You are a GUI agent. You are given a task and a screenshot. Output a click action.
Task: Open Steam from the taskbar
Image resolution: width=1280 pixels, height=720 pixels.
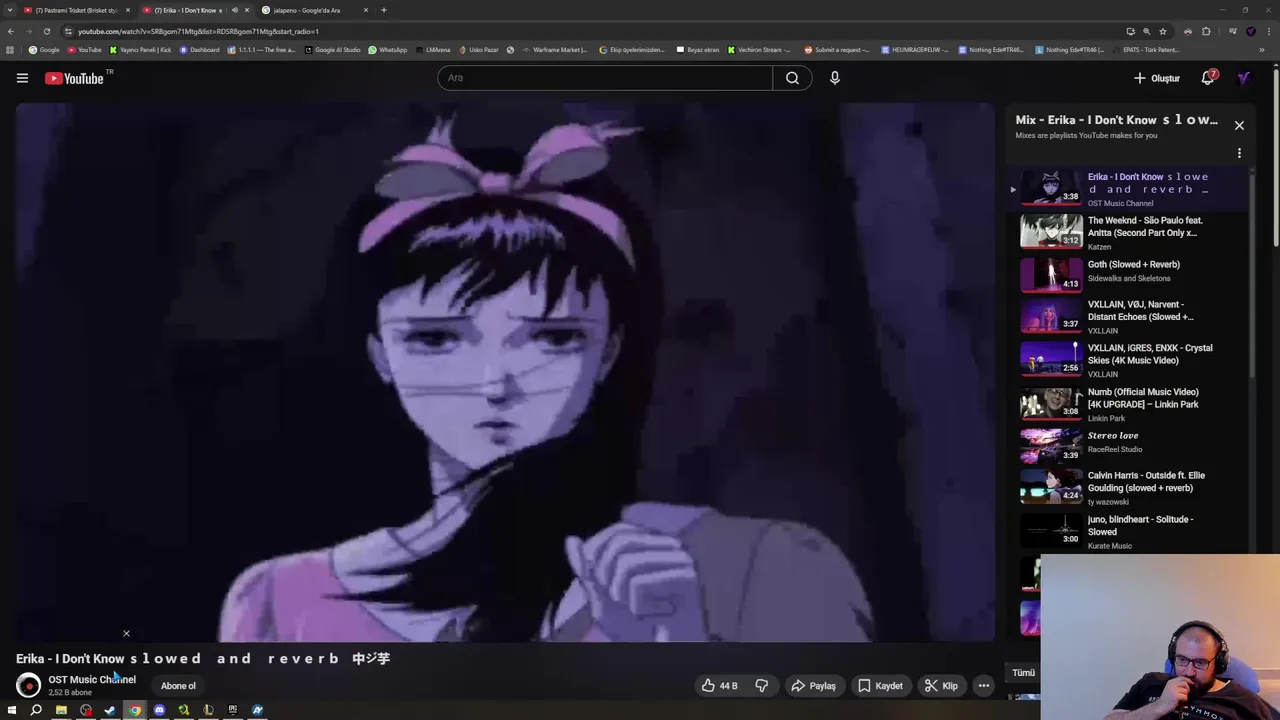pyautogui.click(x=110, y=710)
